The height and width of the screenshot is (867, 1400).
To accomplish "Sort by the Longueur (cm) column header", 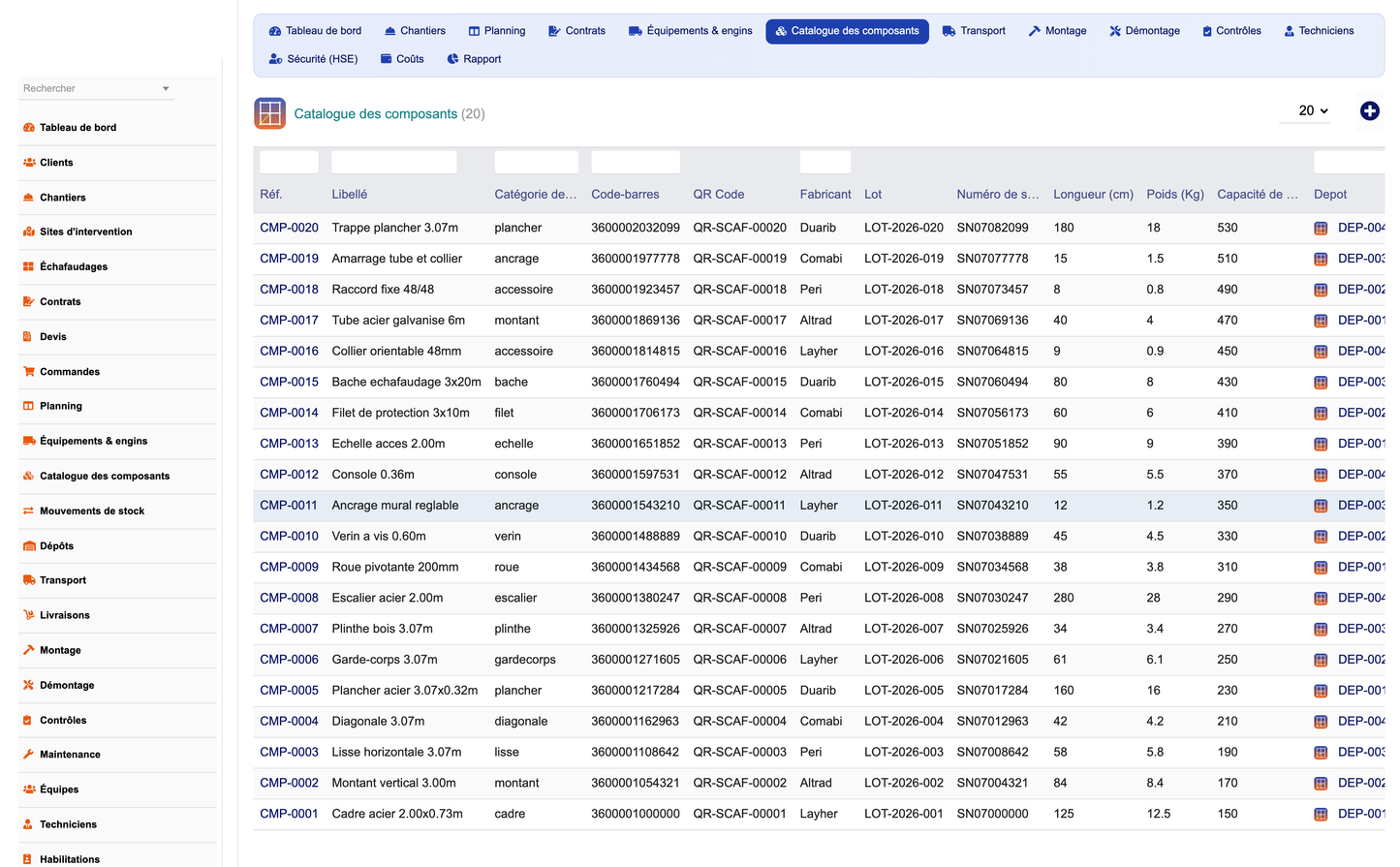I will pyautogui.click(x=1093, y=195).
